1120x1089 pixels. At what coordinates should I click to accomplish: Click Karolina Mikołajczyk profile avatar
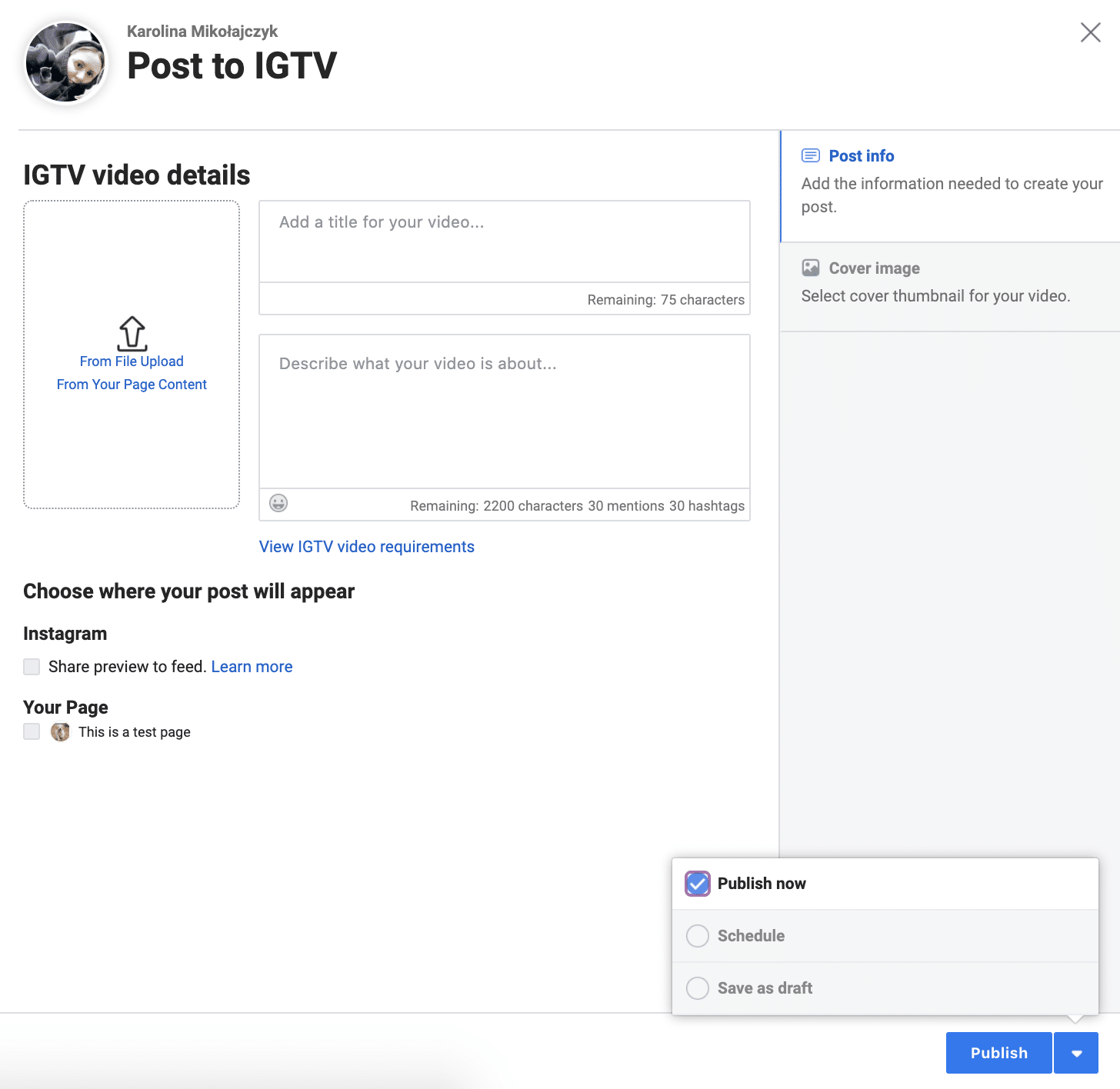[66, 62]
